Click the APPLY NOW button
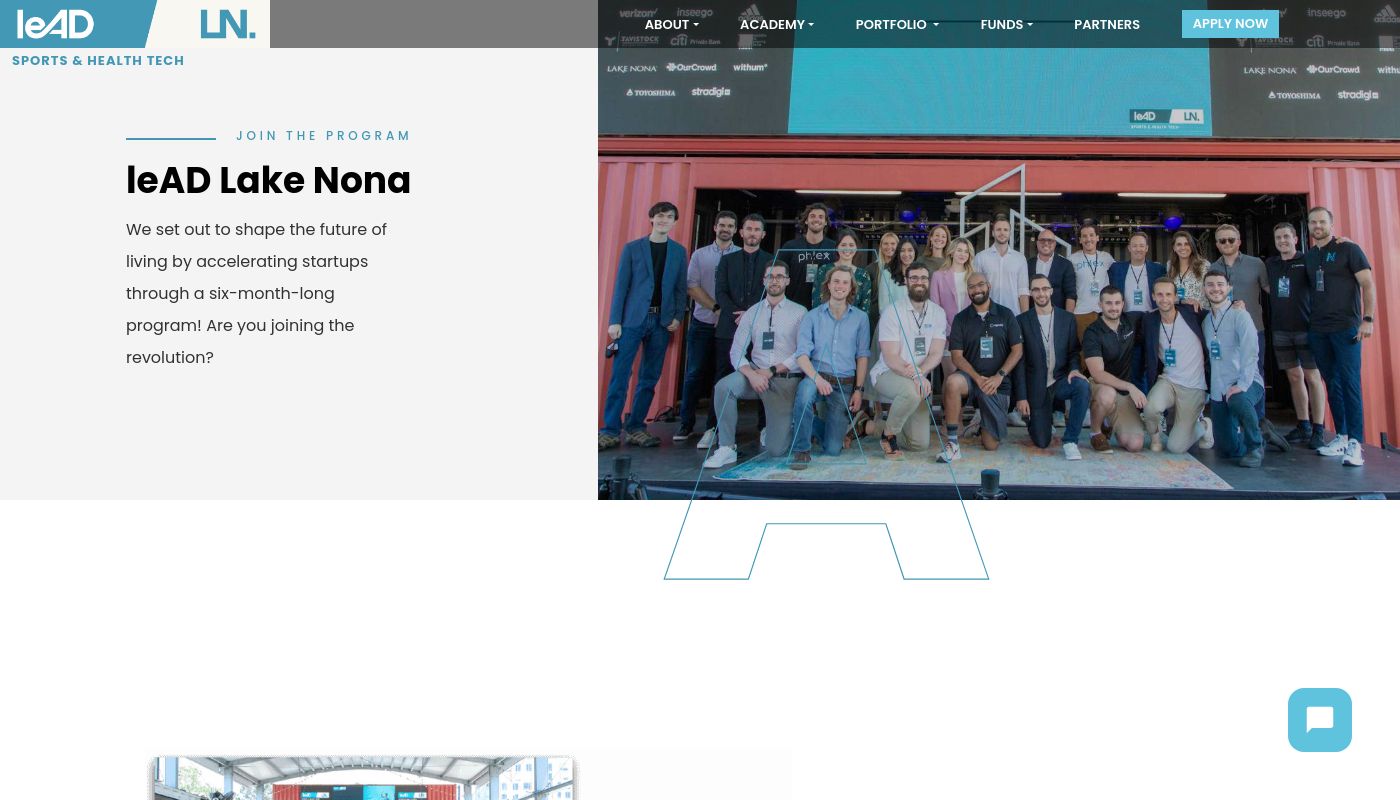The height and width of the screenshot is (800, 1400). [1230, 24]
